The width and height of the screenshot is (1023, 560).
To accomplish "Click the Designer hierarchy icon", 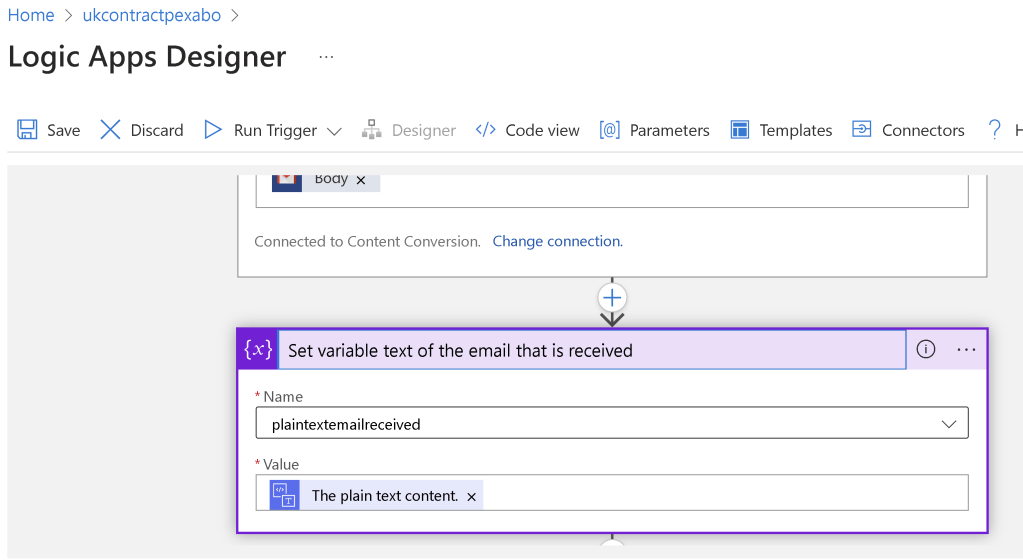I will click(x=371, y=129).
